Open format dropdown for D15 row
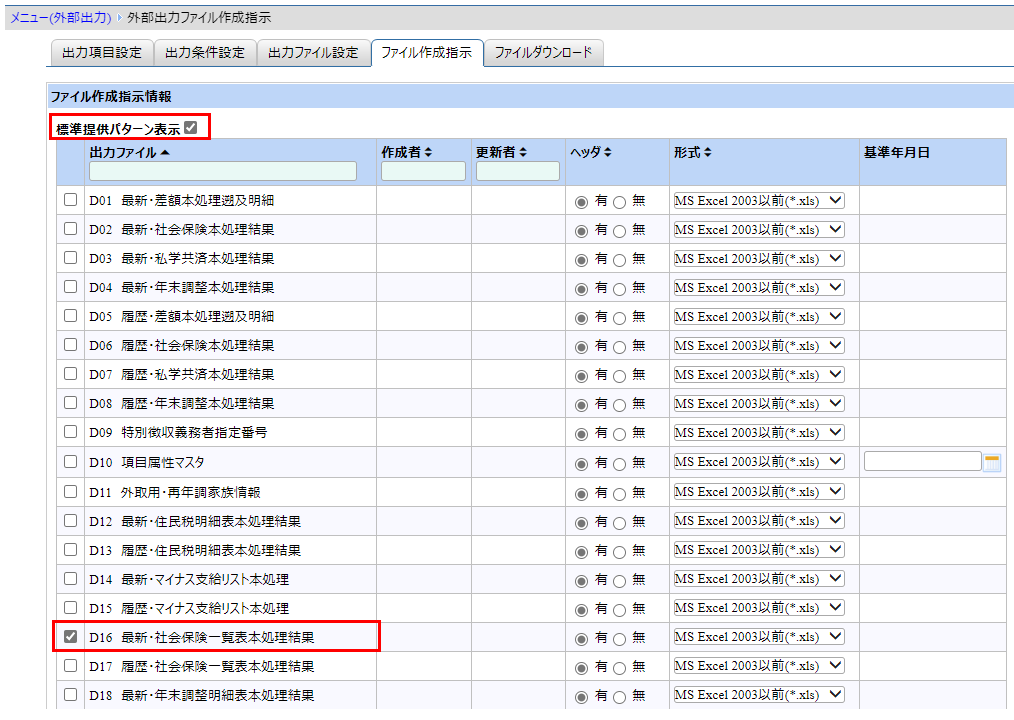The image size is (1014, 720). (759, 607)
